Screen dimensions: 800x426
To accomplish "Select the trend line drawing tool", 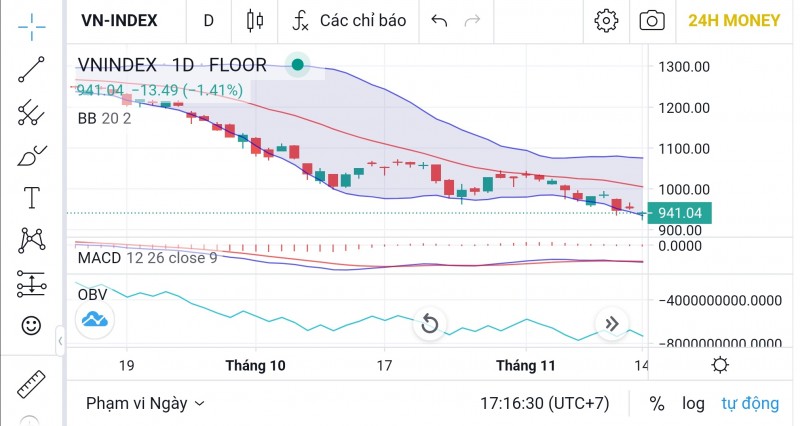I will (x=32, y=70).
